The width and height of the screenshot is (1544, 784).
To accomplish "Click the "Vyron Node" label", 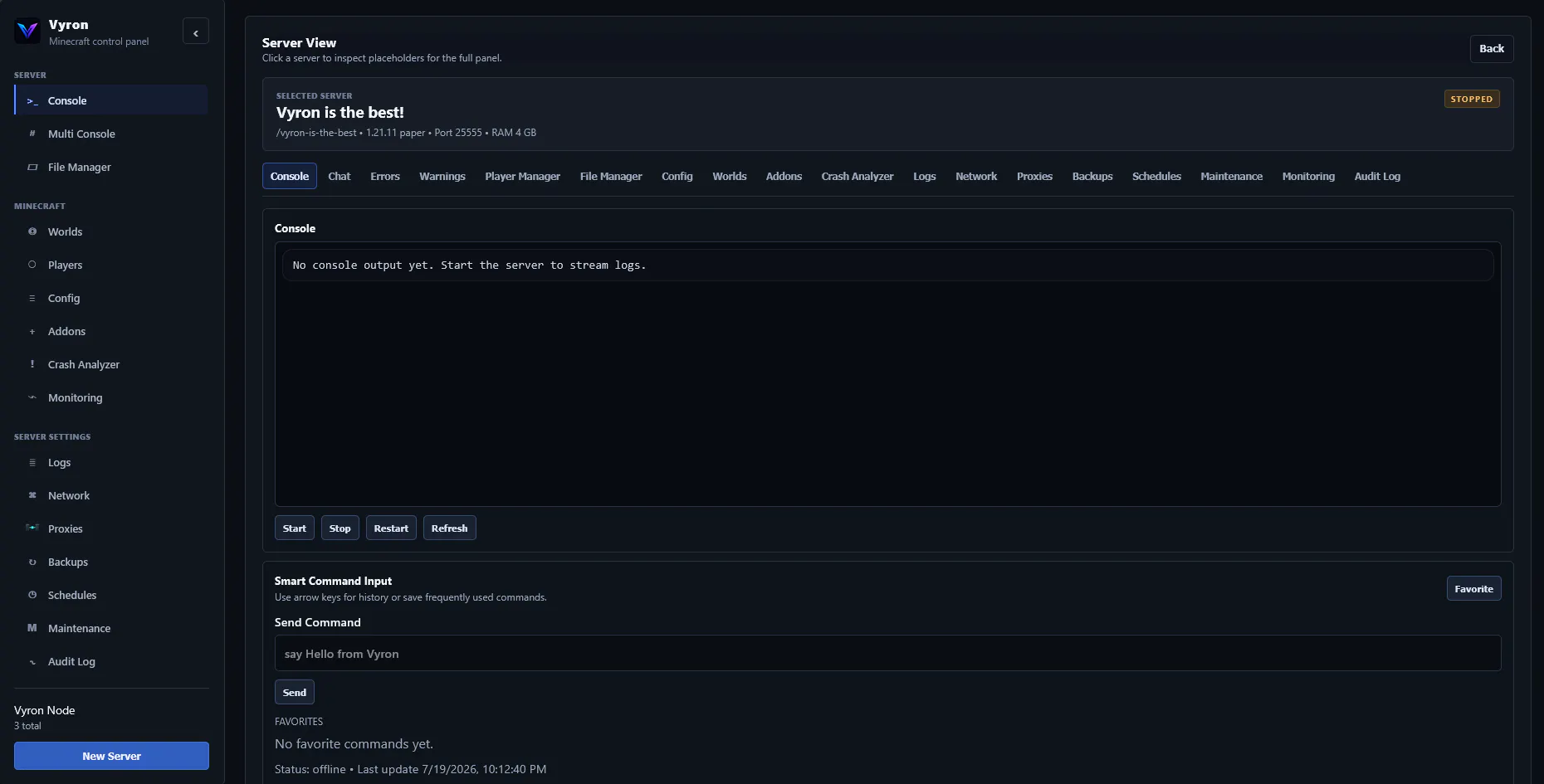I will [x=45, y=710].
